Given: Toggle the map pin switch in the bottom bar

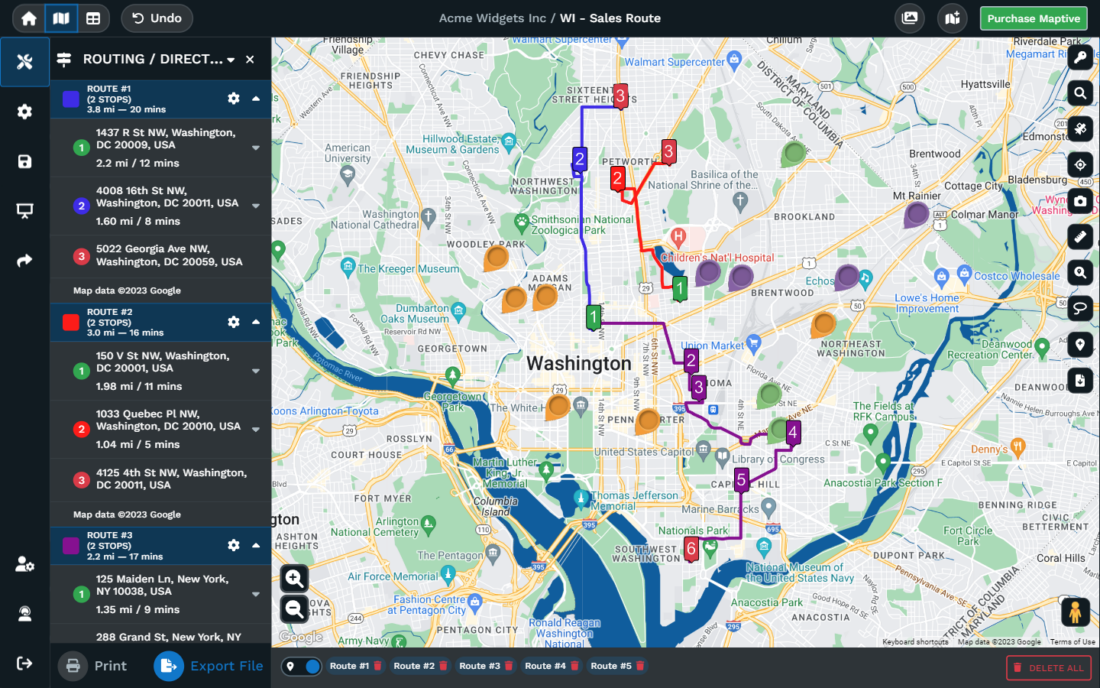Looking at the screenshot, I should click(301, 667).
